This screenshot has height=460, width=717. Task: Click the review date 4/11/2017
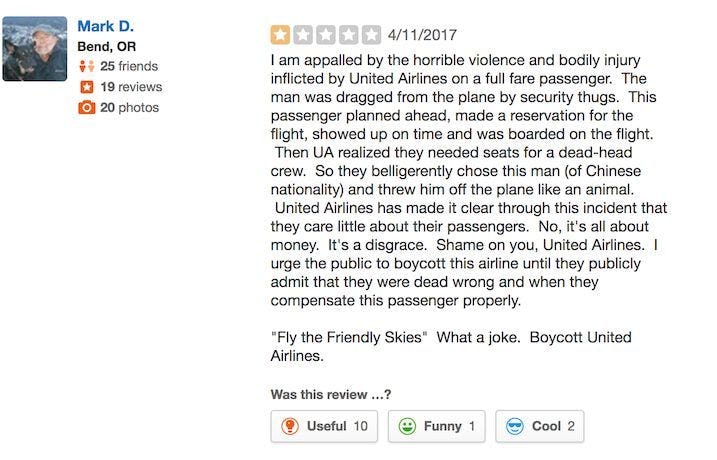coord(422,35)
